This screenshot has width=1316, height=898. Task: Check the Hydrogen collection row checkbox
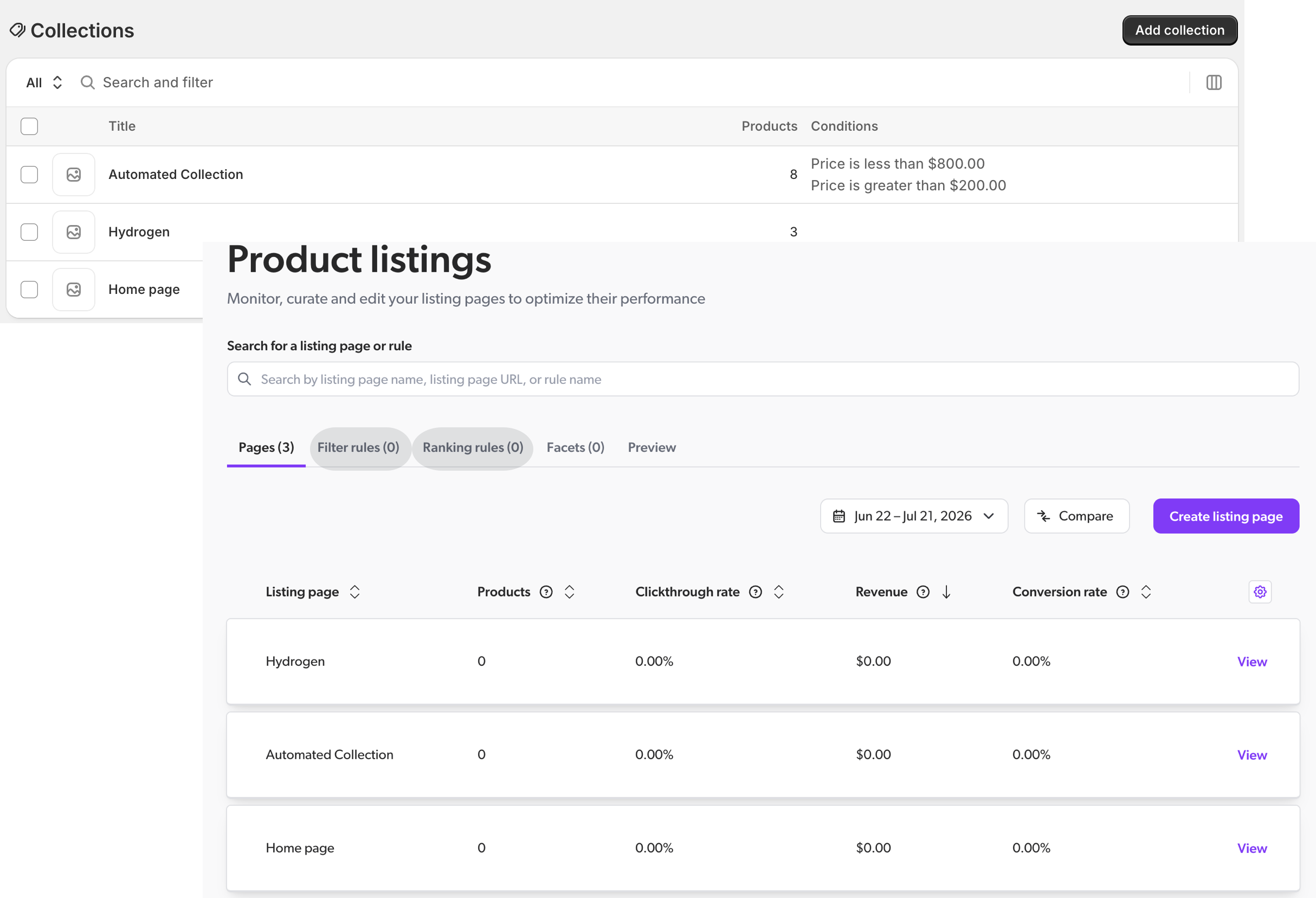click(x=29, y=232)
